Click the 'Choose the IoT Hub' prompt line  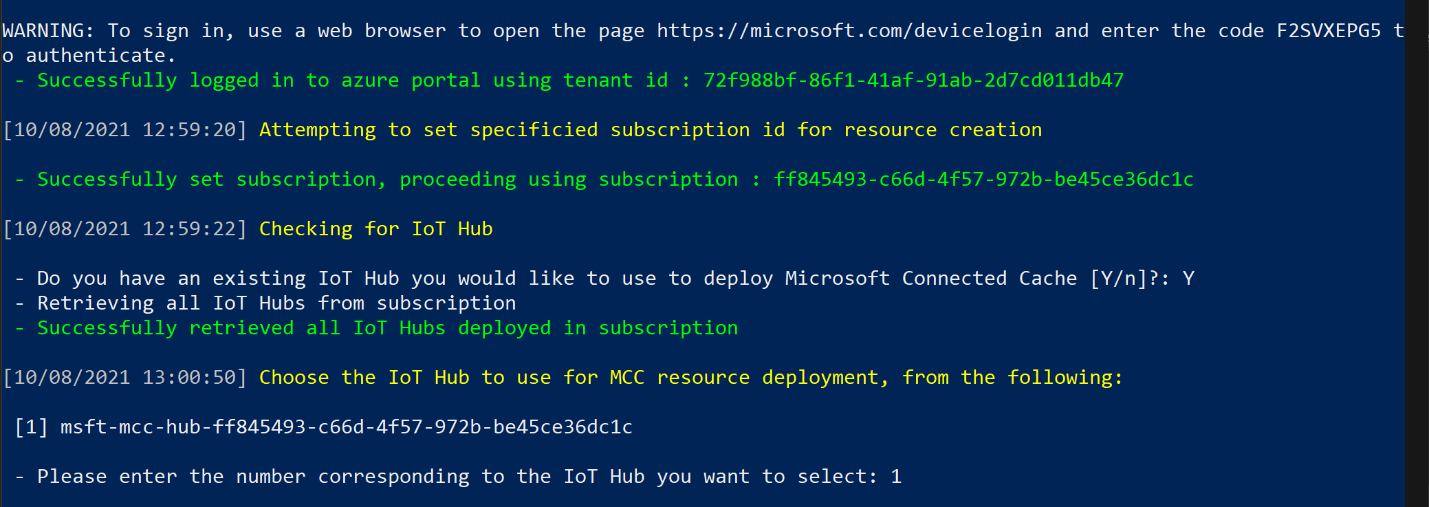pyautogui.click(x=691, y=377)
